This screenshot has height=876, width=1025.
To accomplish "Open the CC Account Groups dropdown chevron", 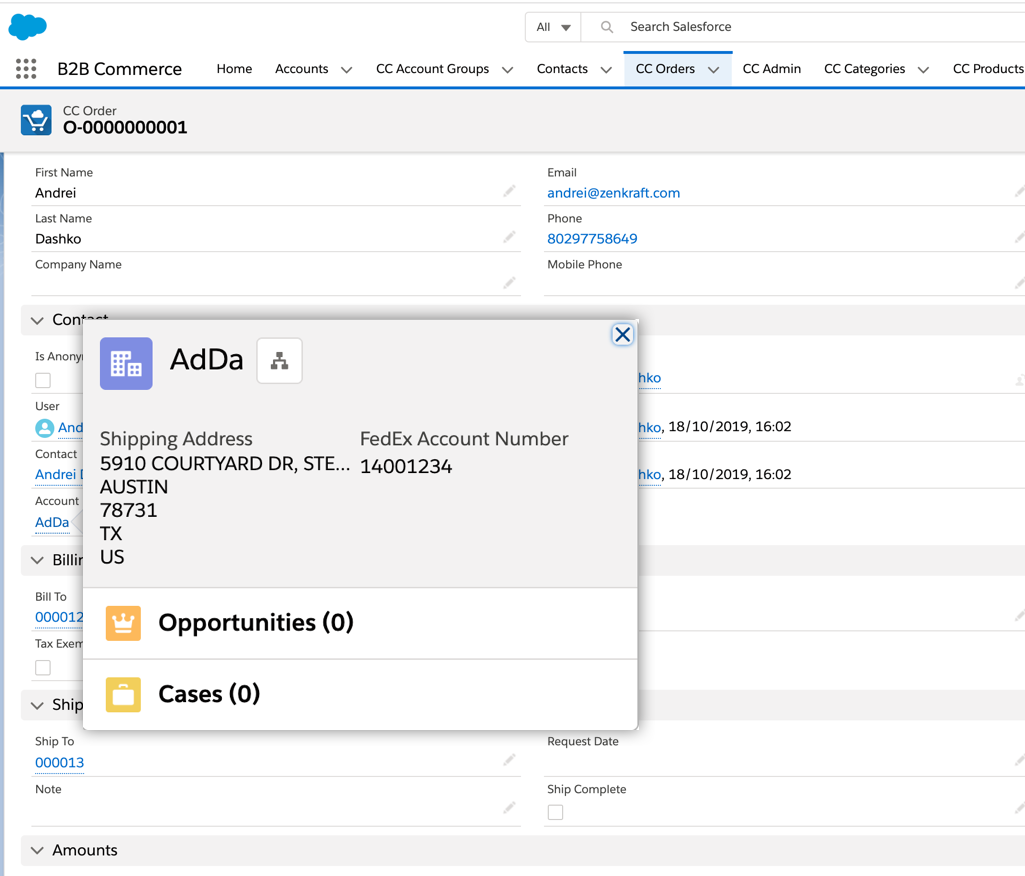I will [507, 69].
